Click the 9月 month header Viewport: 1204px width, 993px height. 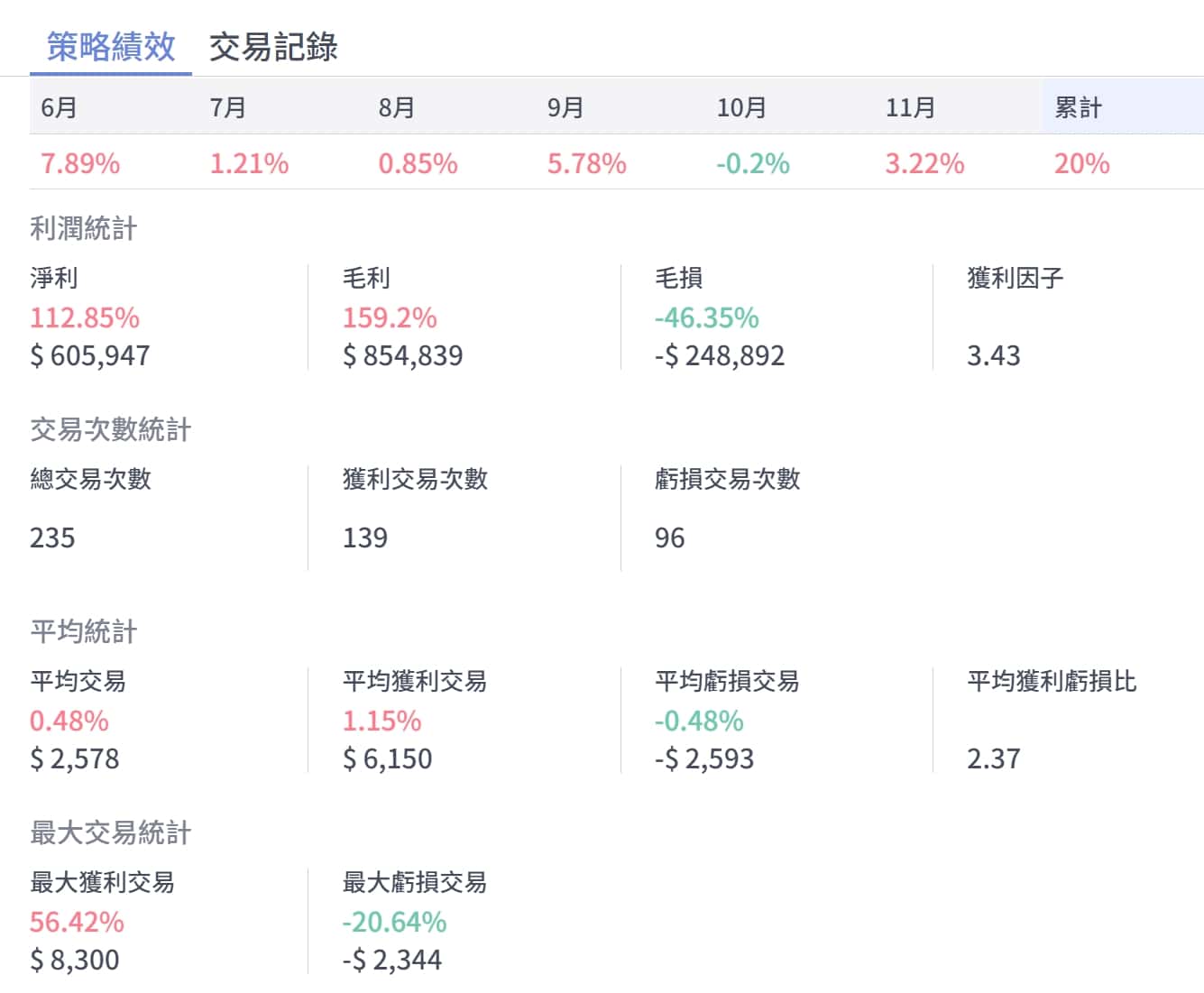tap(565, 108)
